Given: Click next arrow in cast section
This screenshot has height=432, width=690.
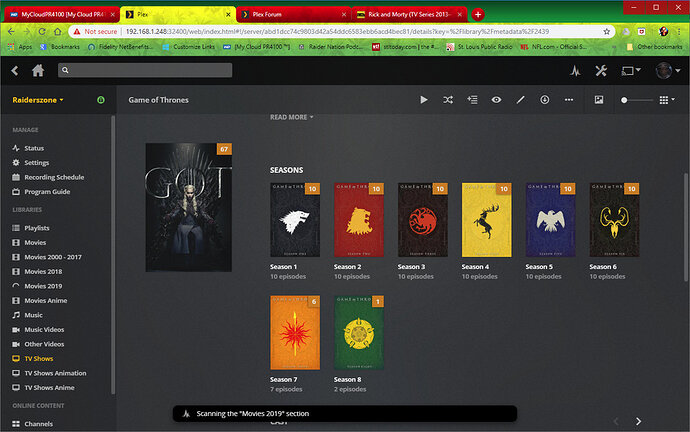Looking at the screenshot, I should pyautogui.click(x=639, y=421).
